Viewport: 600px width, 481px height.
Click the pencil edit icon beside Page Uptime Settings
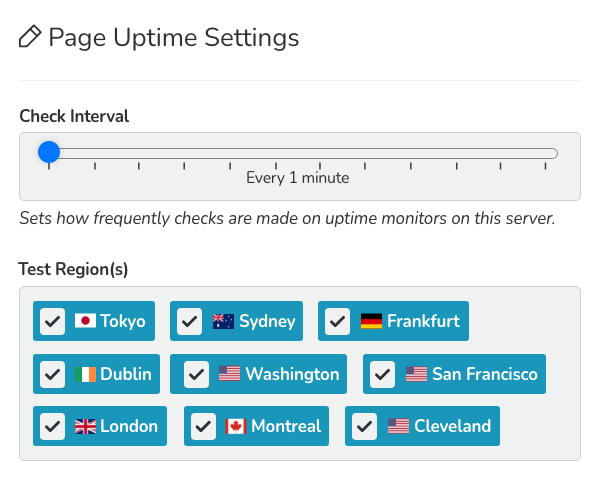click(x=30, y=37)
